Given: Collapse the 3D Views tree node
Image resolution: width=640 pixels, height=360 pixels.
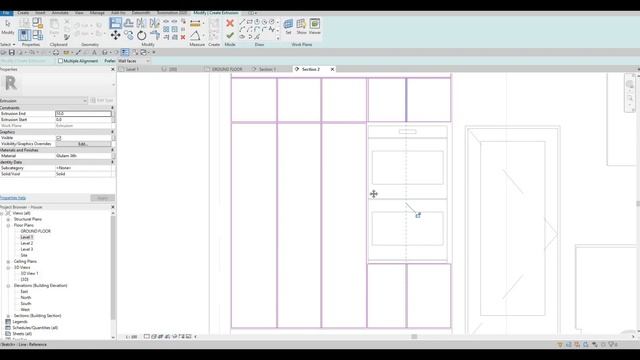Looking at the screenshot, I should [8, 268].
